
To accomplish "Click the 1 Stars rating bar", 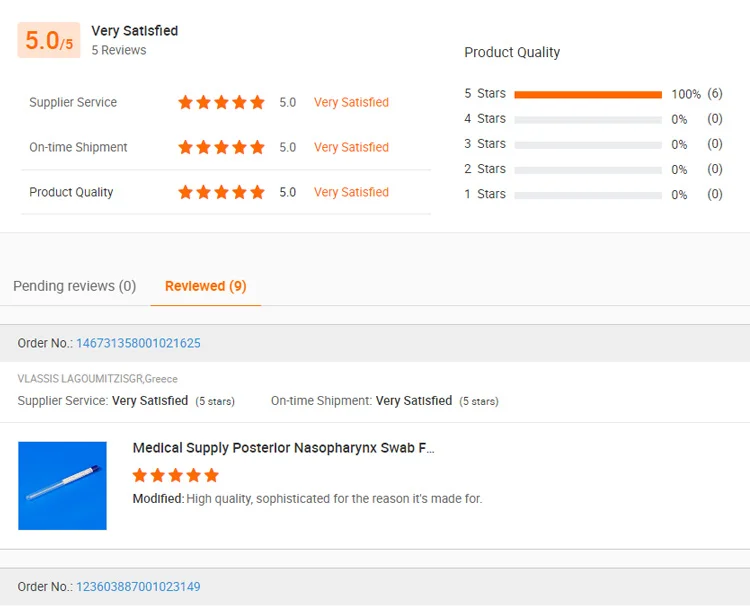I will [588, 194].
